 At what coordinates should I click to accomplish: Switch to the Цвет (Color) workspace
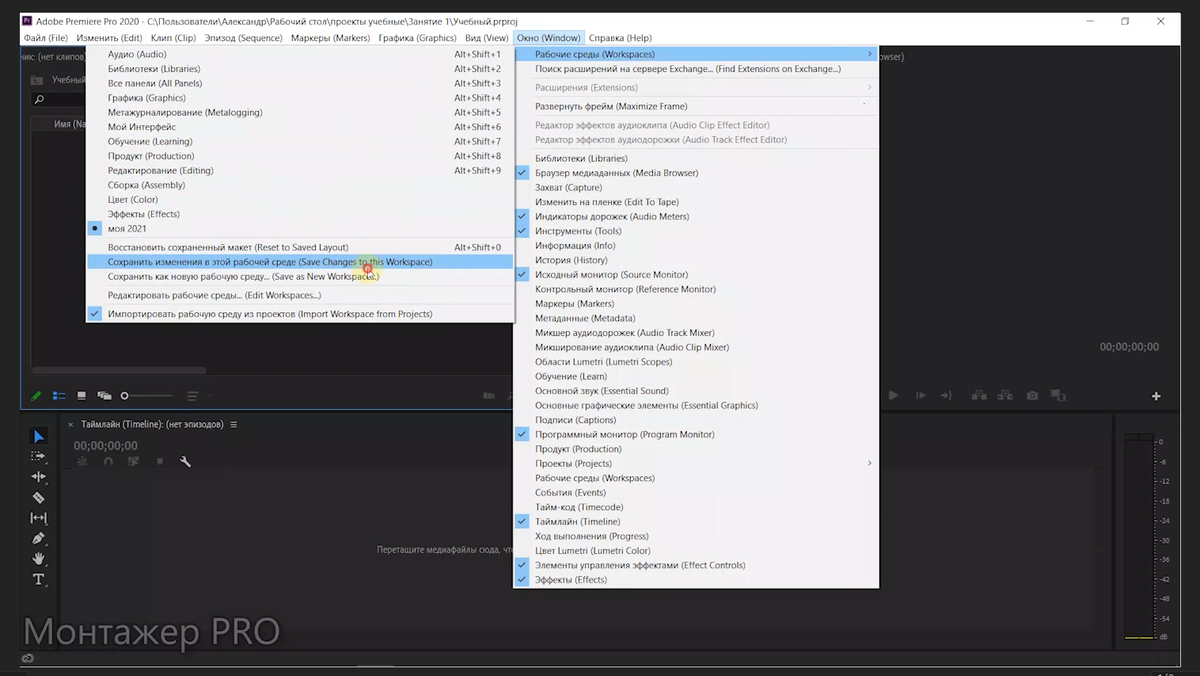pyautogui.click(x=299, y=199)
